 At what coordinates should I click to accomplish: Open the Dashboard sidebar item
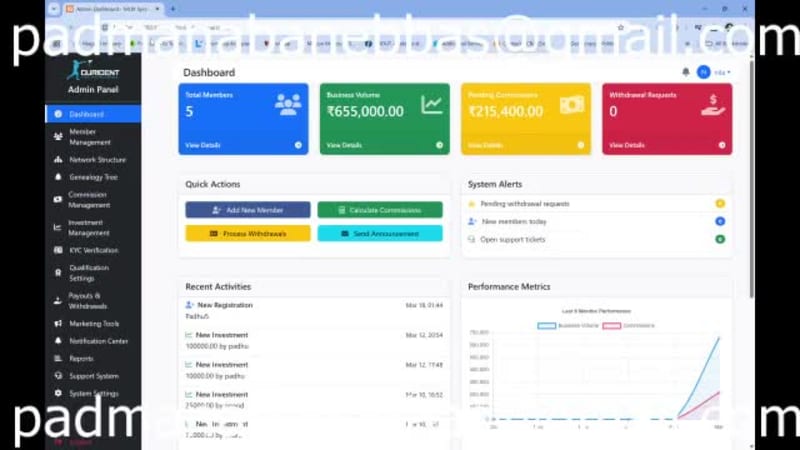(93, 114)
